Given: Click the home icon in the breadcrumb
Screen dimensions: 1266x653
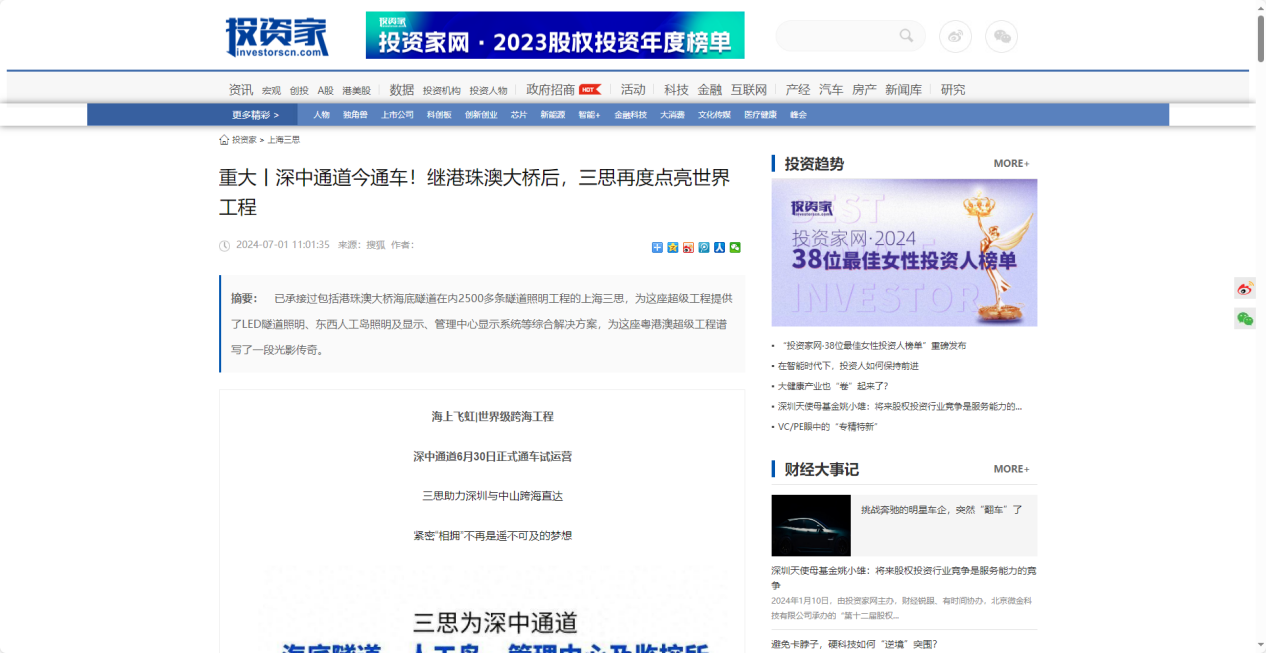Looking at the screenshot, I should pos(225,140).
